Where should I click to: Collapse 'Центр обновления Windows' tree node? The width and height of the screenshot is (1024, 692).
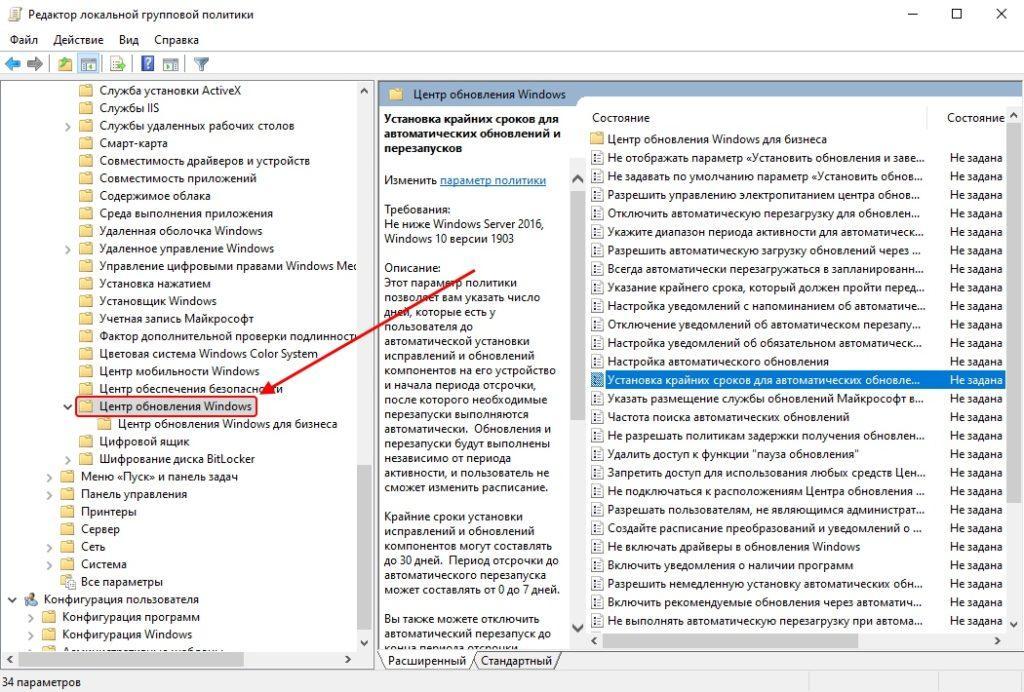(67, 407)
